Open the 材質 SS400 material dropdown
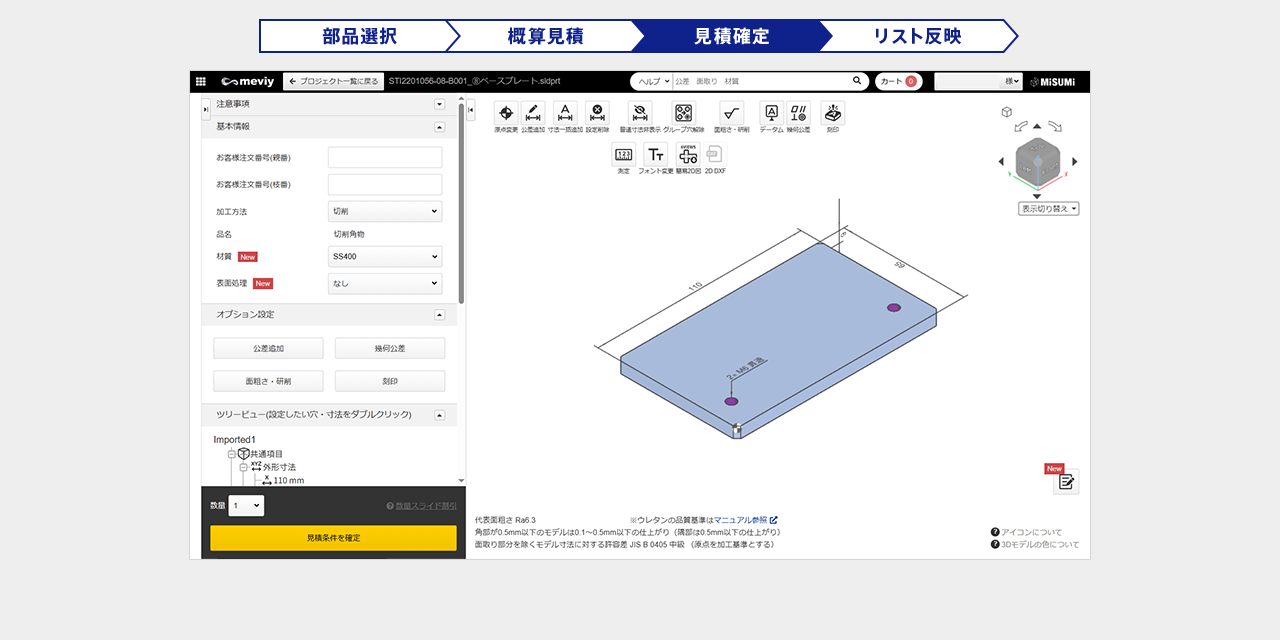Screen dimensions: 1280x640 [x=385, y=257]
